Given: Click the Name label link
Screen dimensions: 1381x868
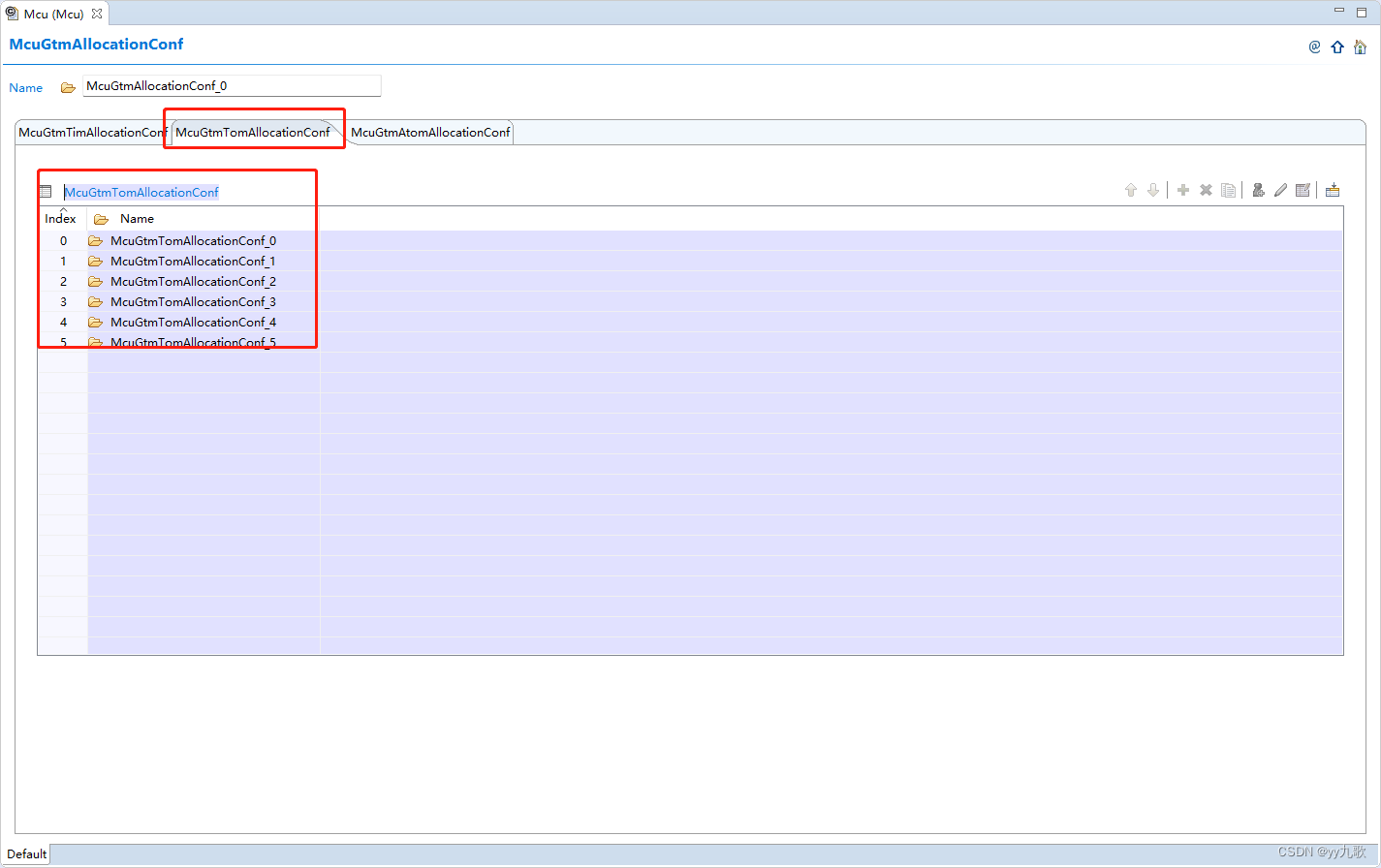Looking at the screenshot, I should [26, 88].
